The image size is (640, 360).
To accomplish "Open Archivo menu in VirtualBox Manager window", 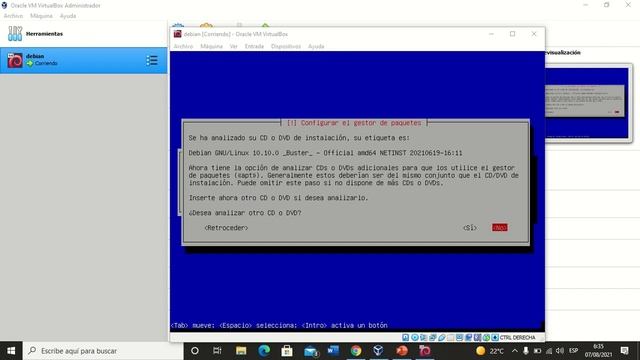I will 13,16.
